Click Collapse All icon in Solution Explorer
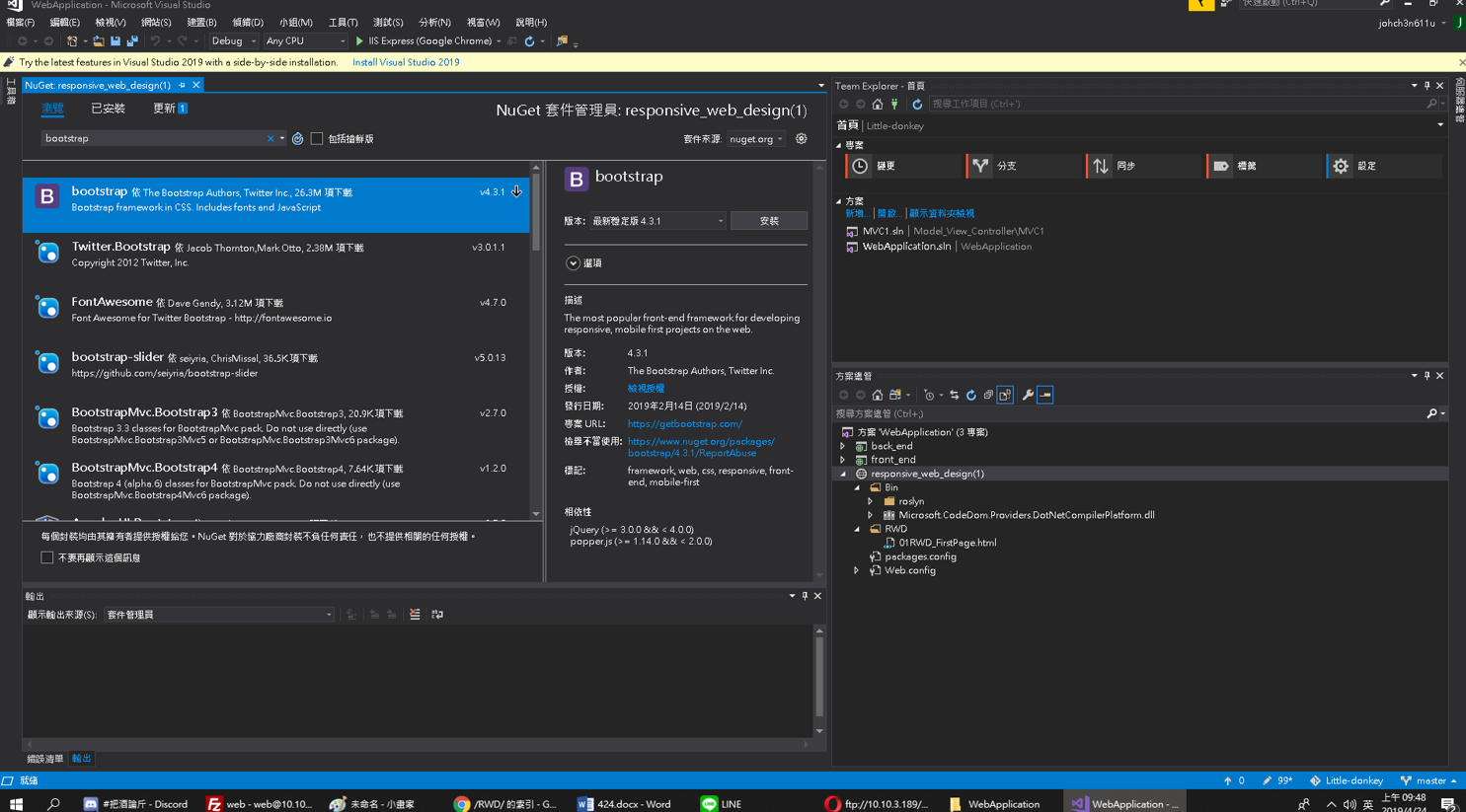Image resolution: width=1466 pixels, height=812 pixels. (988, 395)
